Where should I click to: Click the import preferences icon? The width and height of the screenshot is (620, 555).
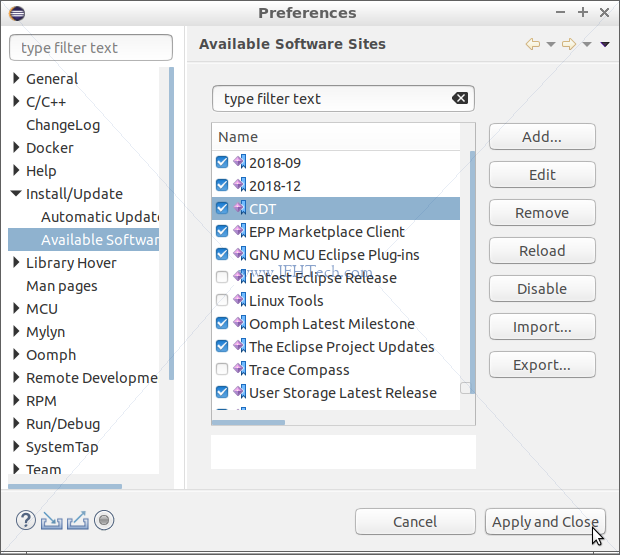[51, 521]
